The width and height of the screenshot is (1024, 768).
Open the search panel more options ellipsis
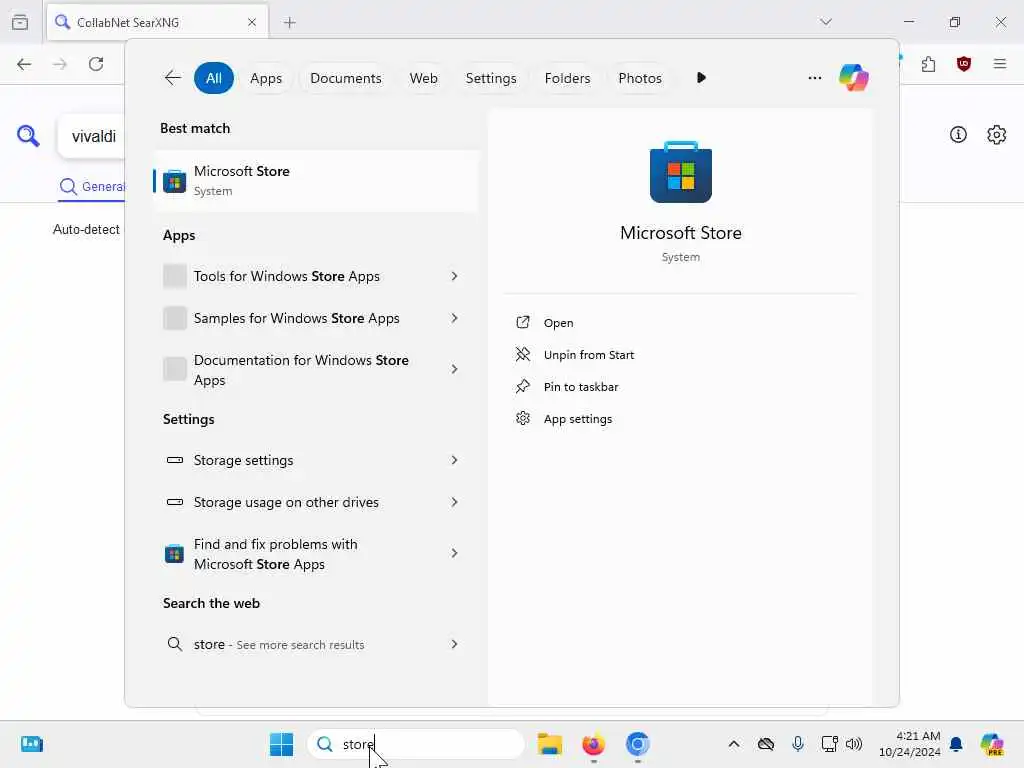pyautogui.click(x=814, y=78)
